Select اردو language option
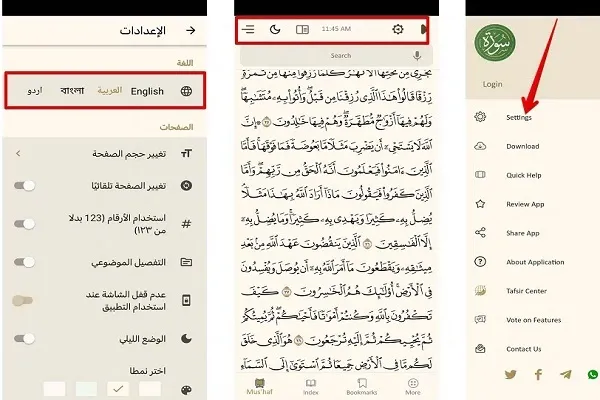600x400 pixels. (x=35, y=91)
